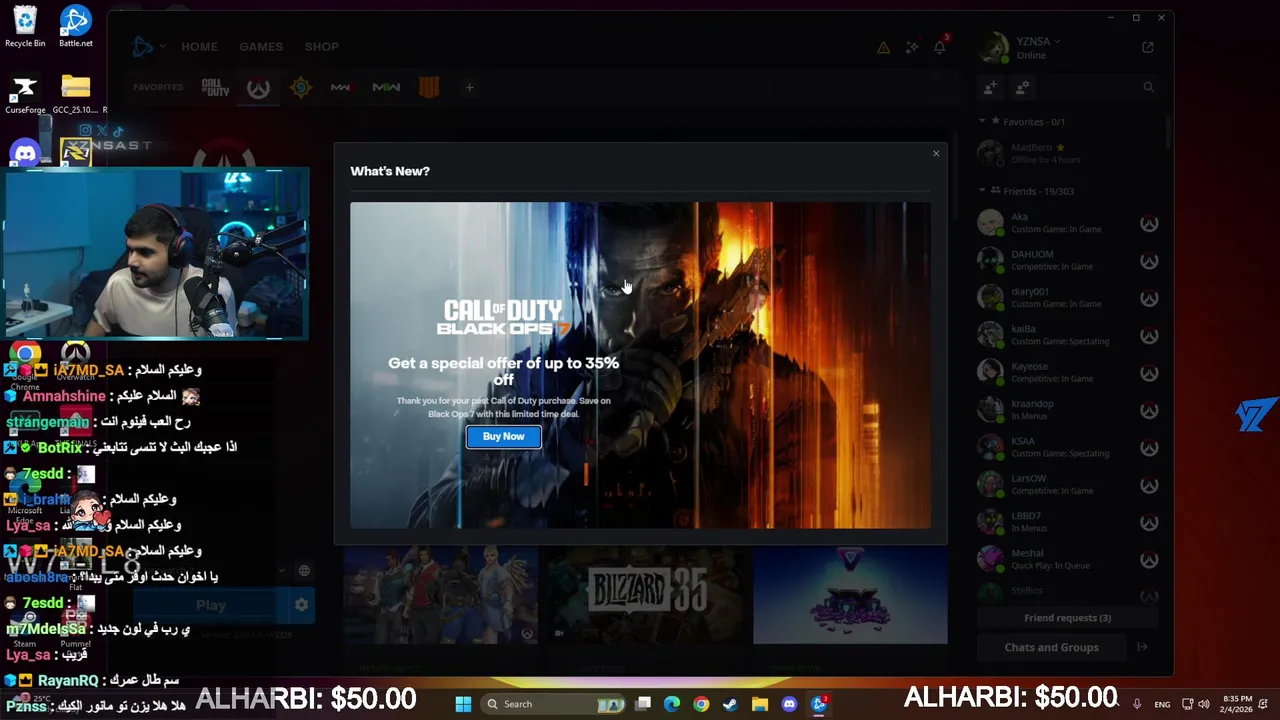
Task: Click the Buy Now button
Action: point(503,436)
